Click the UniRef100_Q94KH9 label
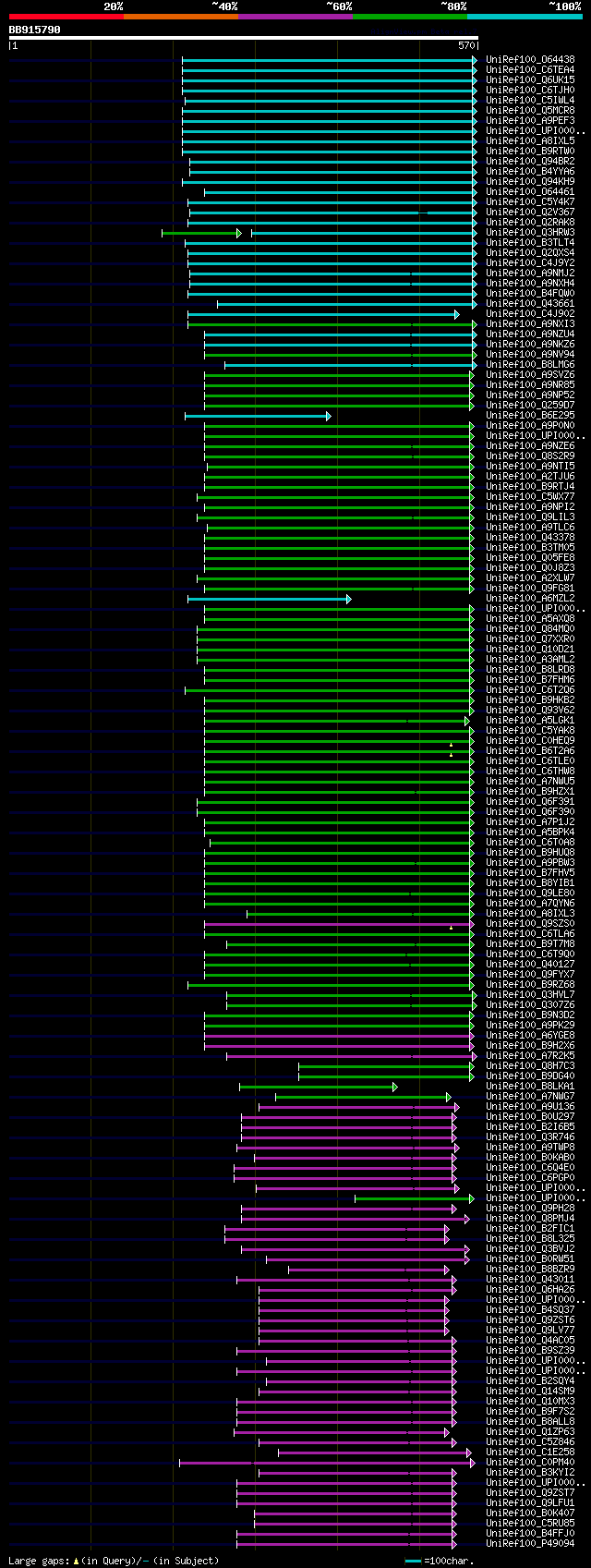This screenshot has width=591, height=1568. (530, 181)
